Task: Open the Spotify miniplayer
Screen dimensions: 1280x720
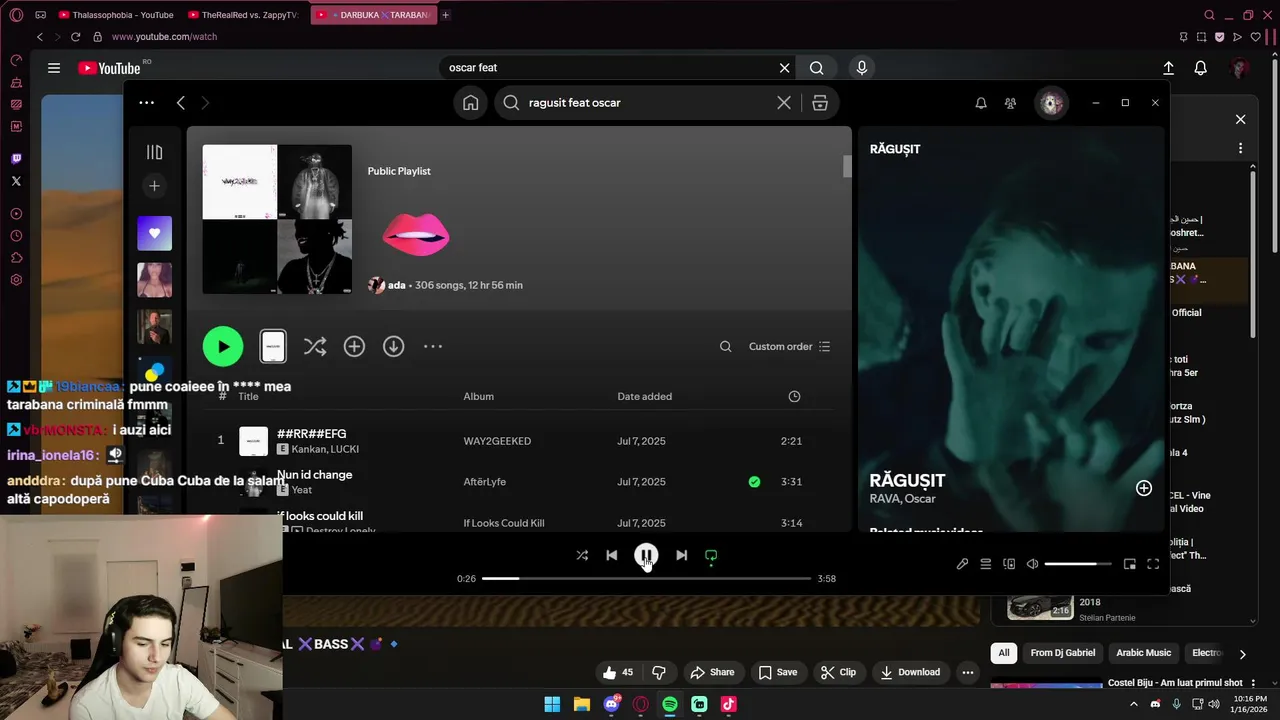Action: tap(1129, 564)
